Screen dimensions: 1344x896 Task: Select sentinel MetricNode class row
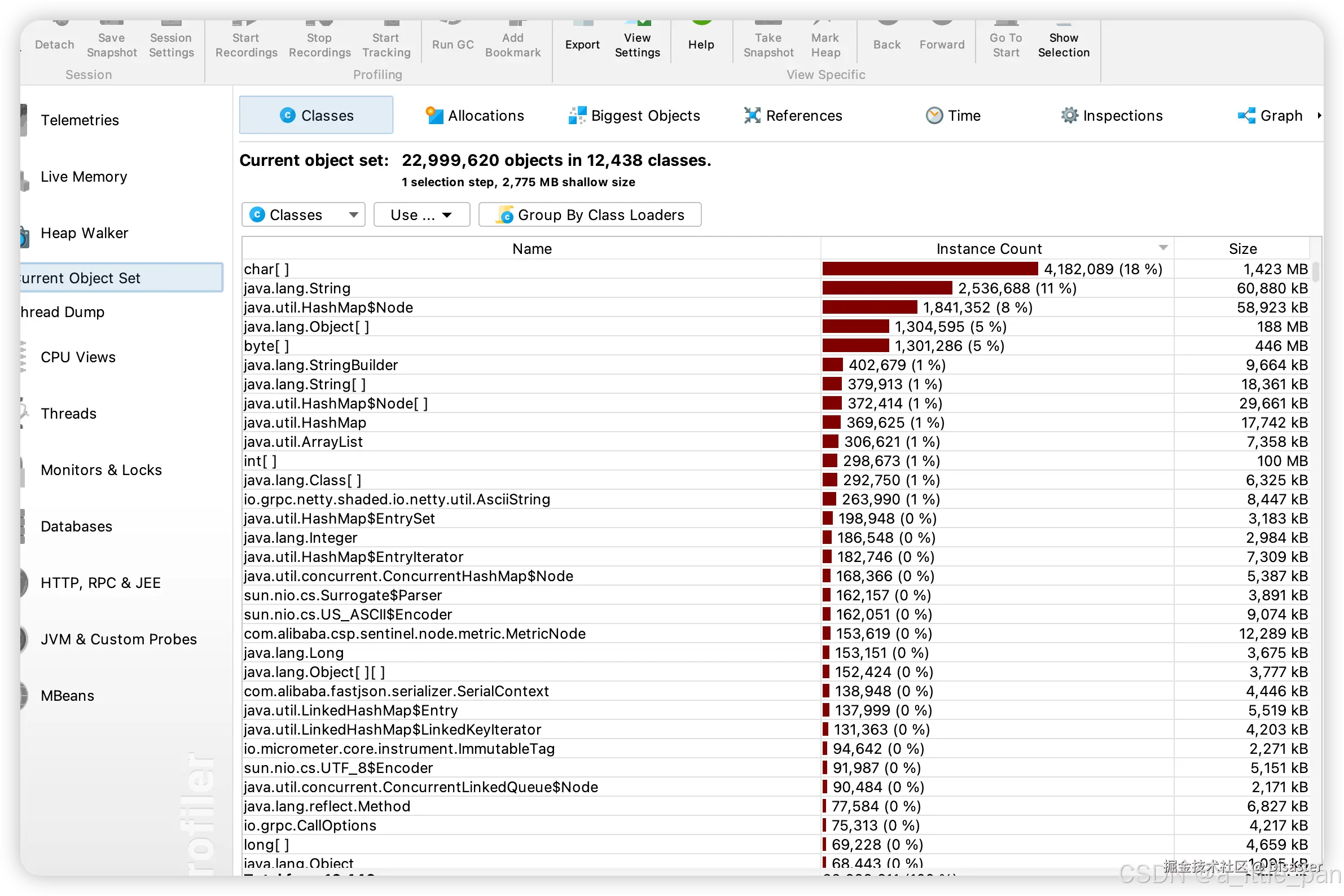(776, 634)
